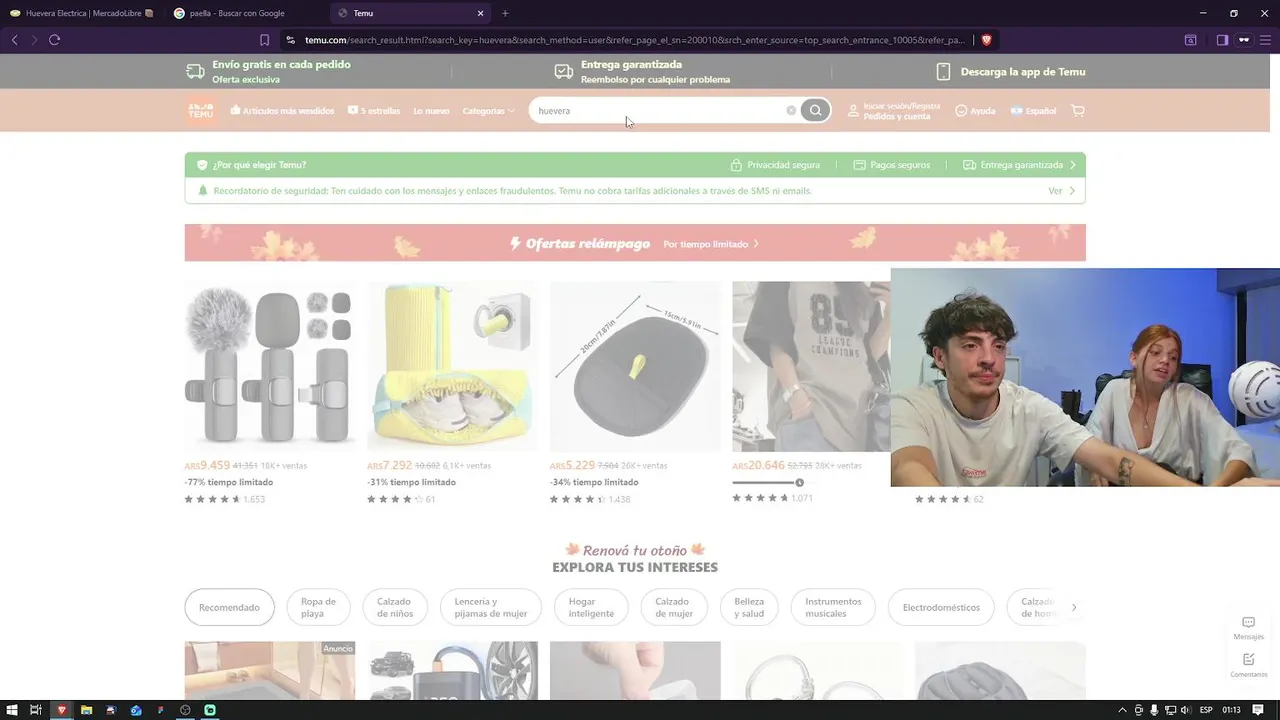The width and height of the screenshot is (1280, 720).
Task: Select Instrumentos musicales chip
Action: [x=833, y=607]
